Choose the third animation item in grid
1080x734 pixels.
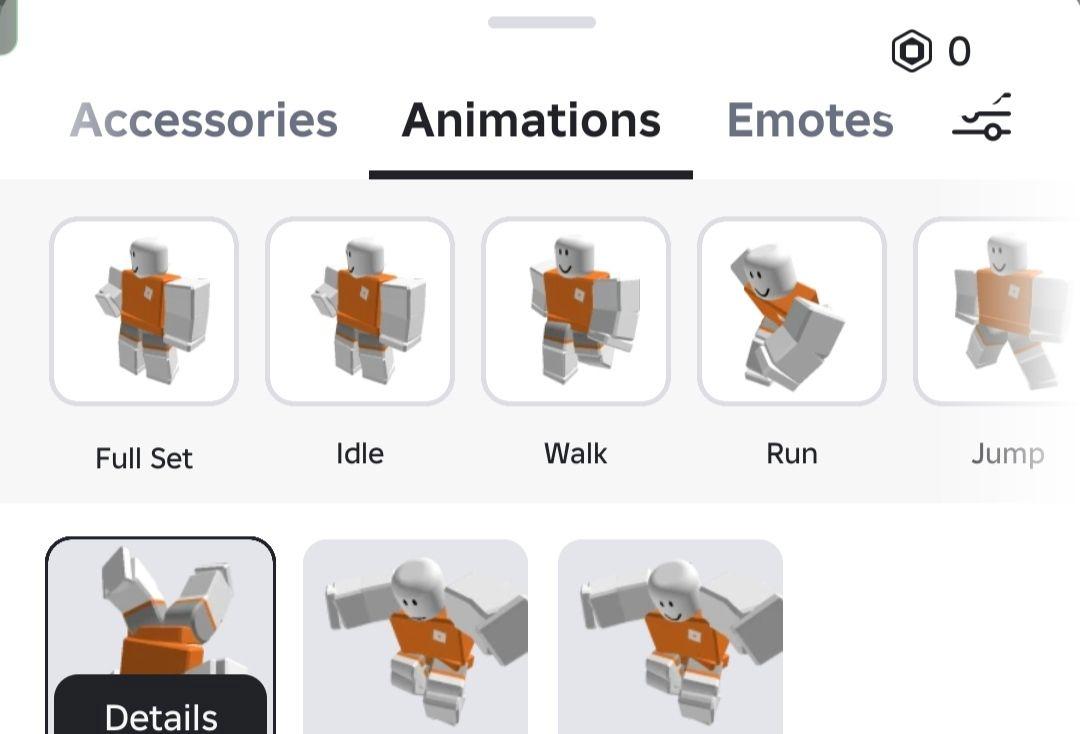[670, 636]
